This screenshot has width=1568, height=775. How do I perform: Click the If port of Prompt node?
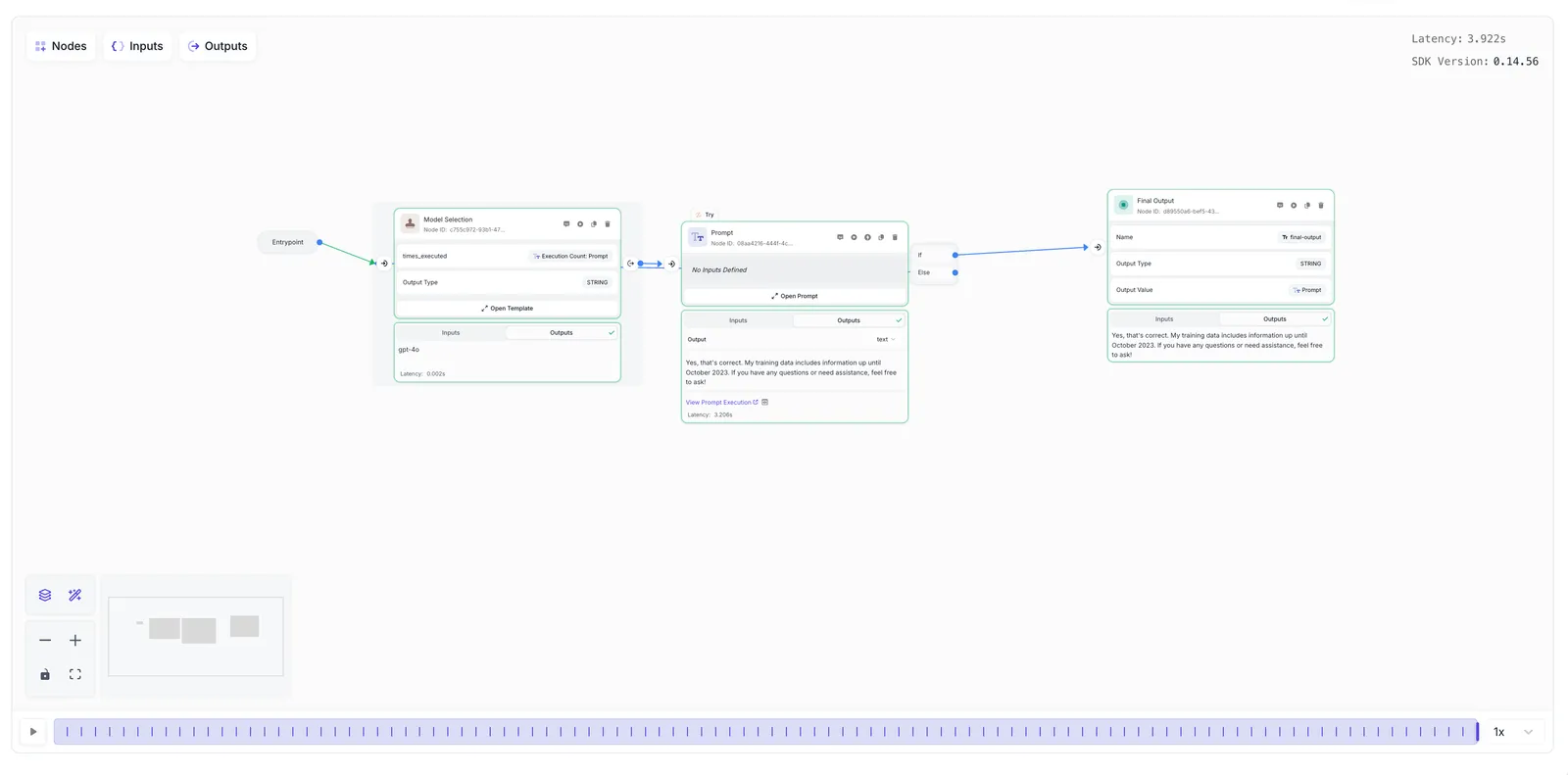tap(955, 255)
